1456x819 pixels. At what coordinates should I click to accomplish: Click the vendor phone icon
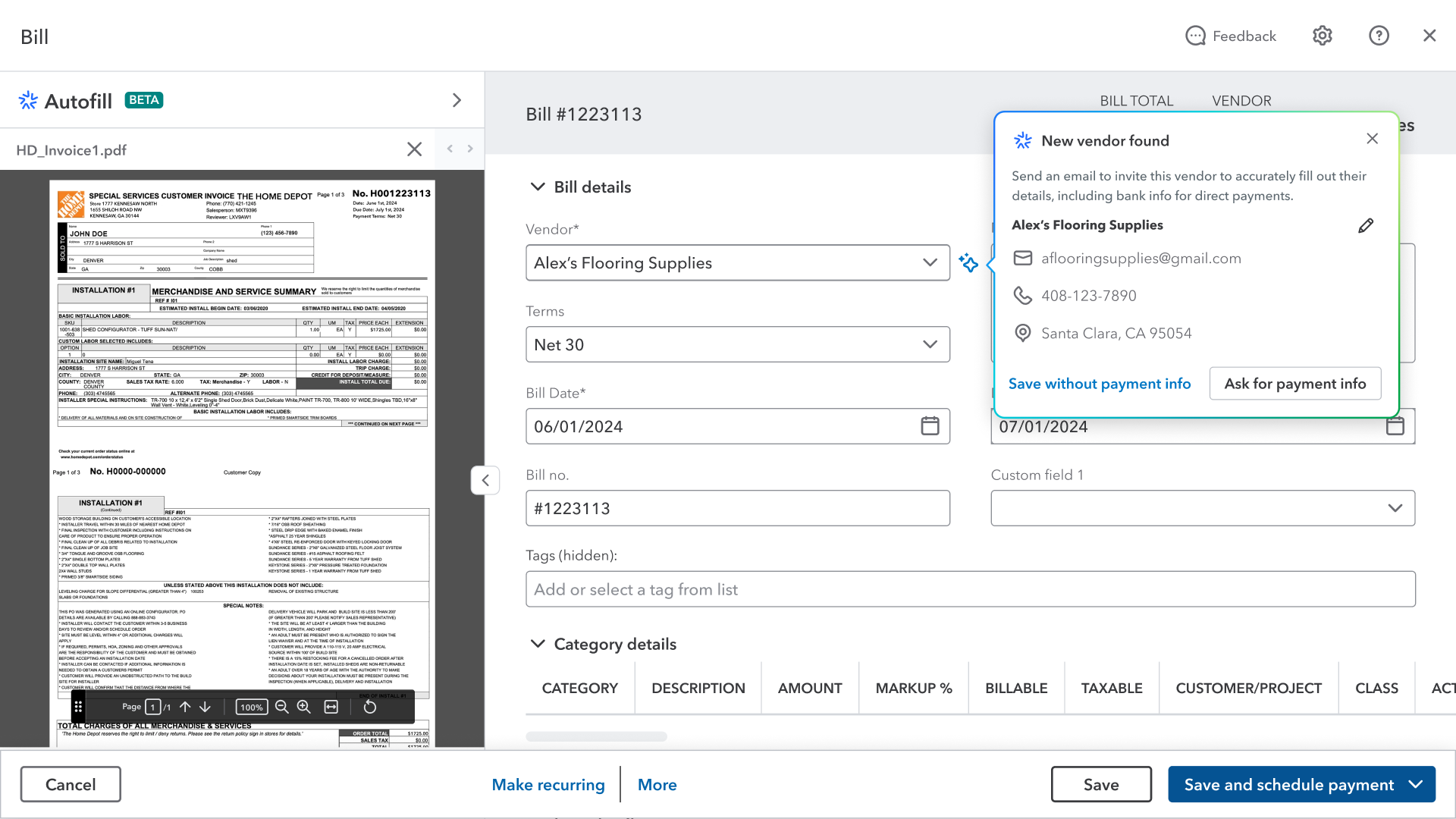tap(1023, 296)
